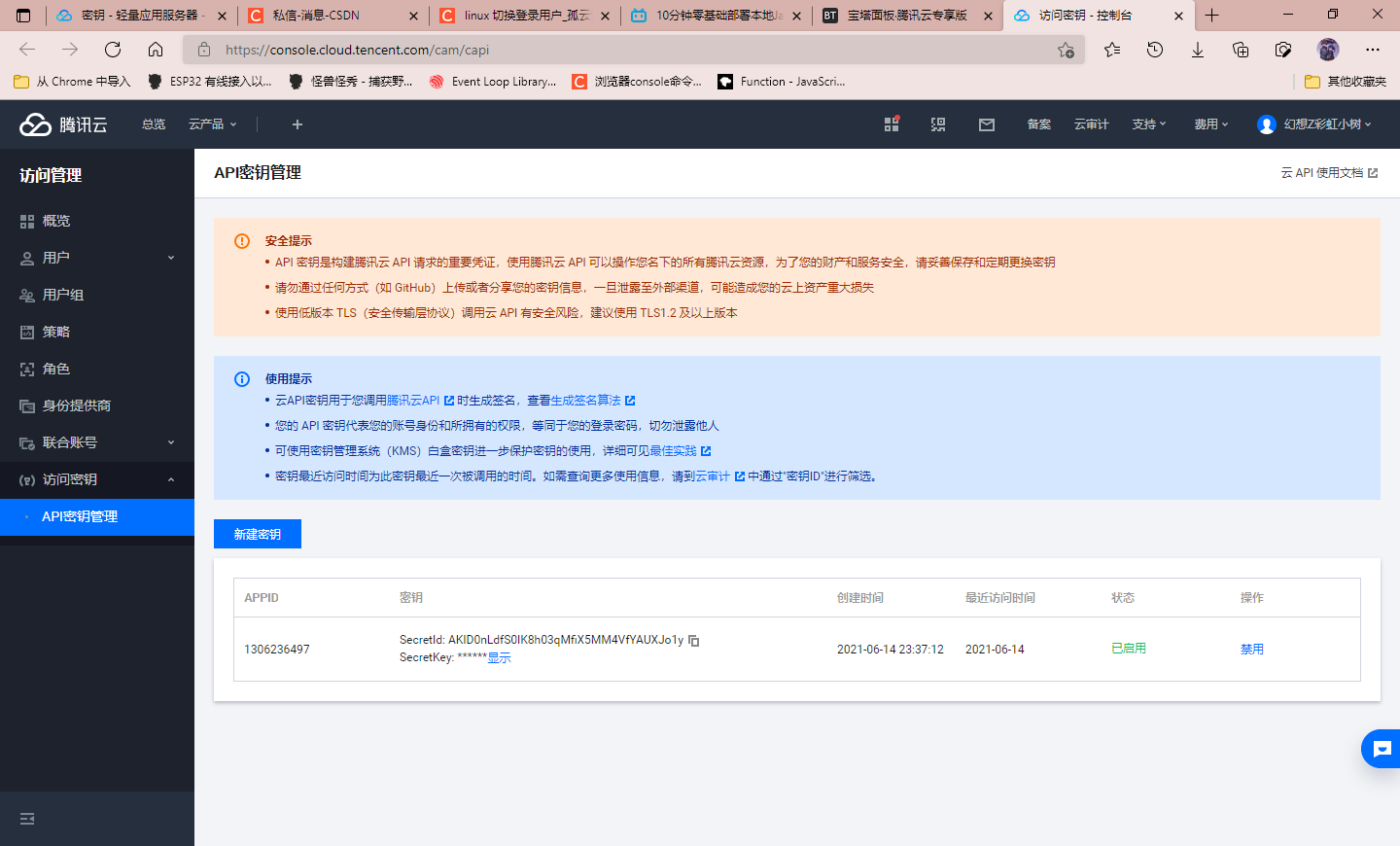Open the 腾讯云API link in usage tips
Screen dimensions: 1400x846
point(420,401)
